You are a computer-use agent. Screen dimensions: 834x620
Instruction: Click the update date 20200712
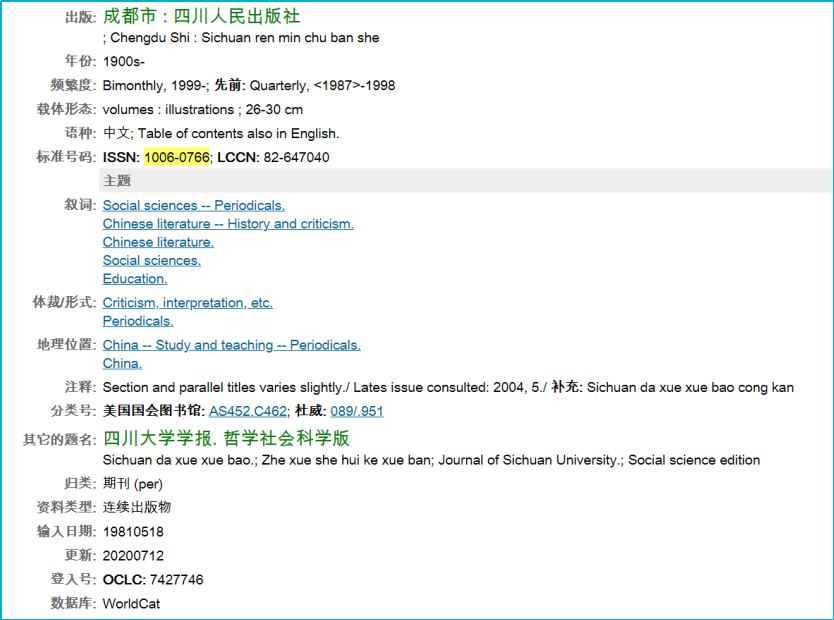coord(133,556)
